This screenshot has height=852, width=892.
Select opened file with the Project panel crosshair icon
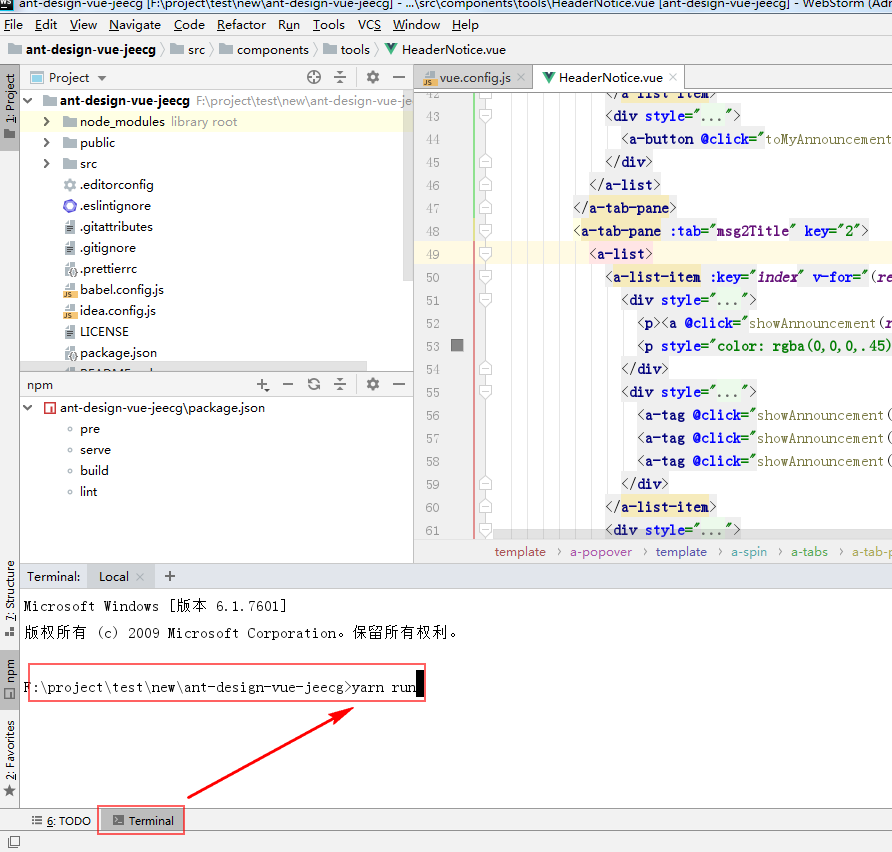pos(313,76)
